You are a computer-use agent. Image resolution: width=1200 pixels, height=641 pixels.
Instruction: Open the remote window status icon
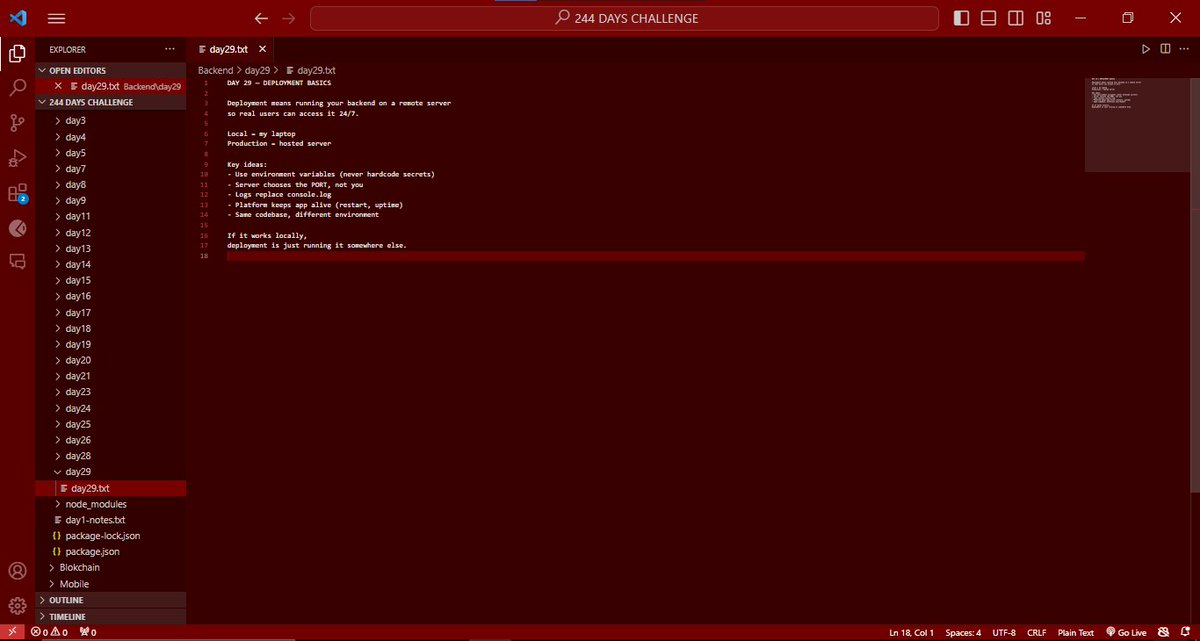coord(11,632)
